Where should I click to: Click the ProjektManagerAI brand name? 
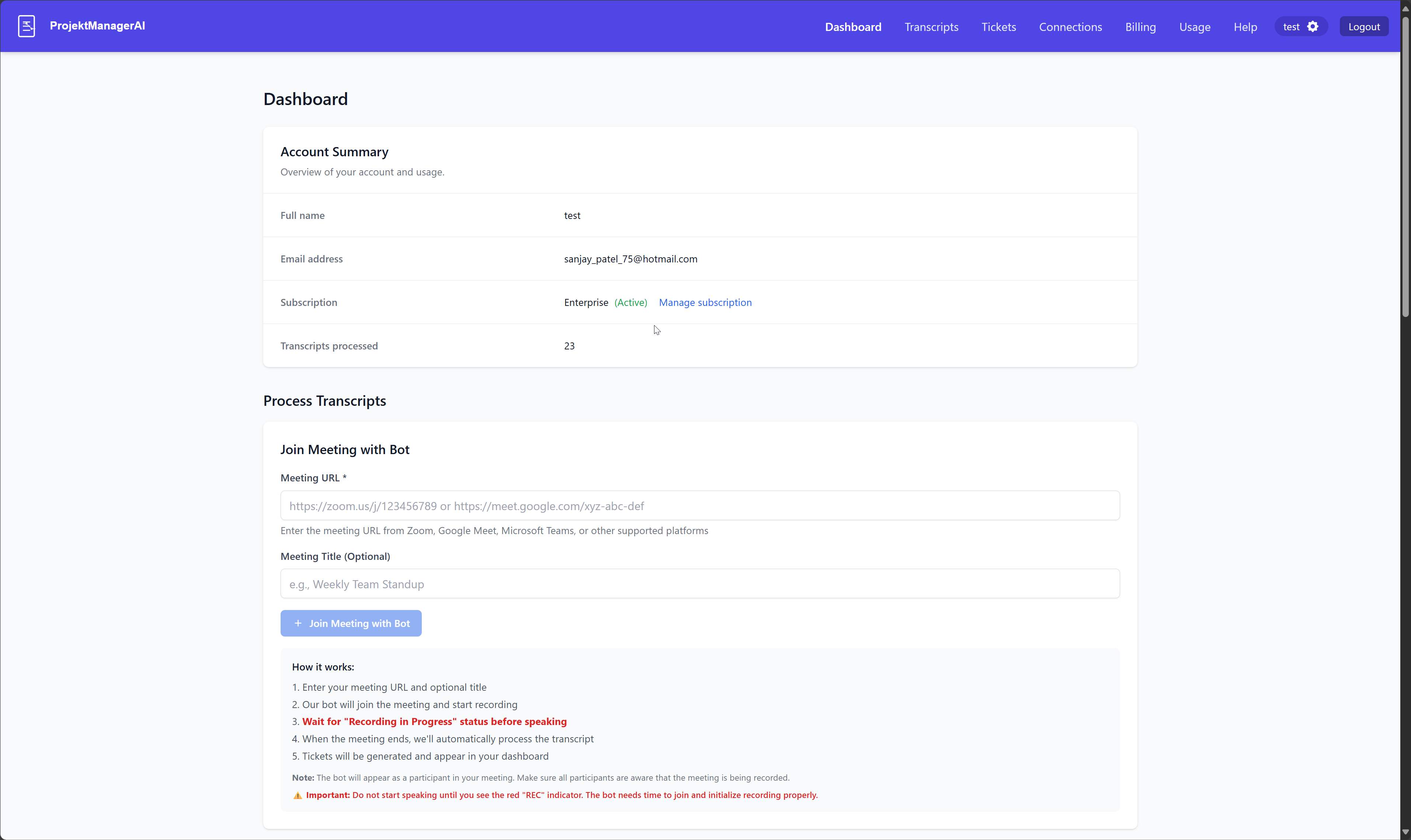coord(97,26)
